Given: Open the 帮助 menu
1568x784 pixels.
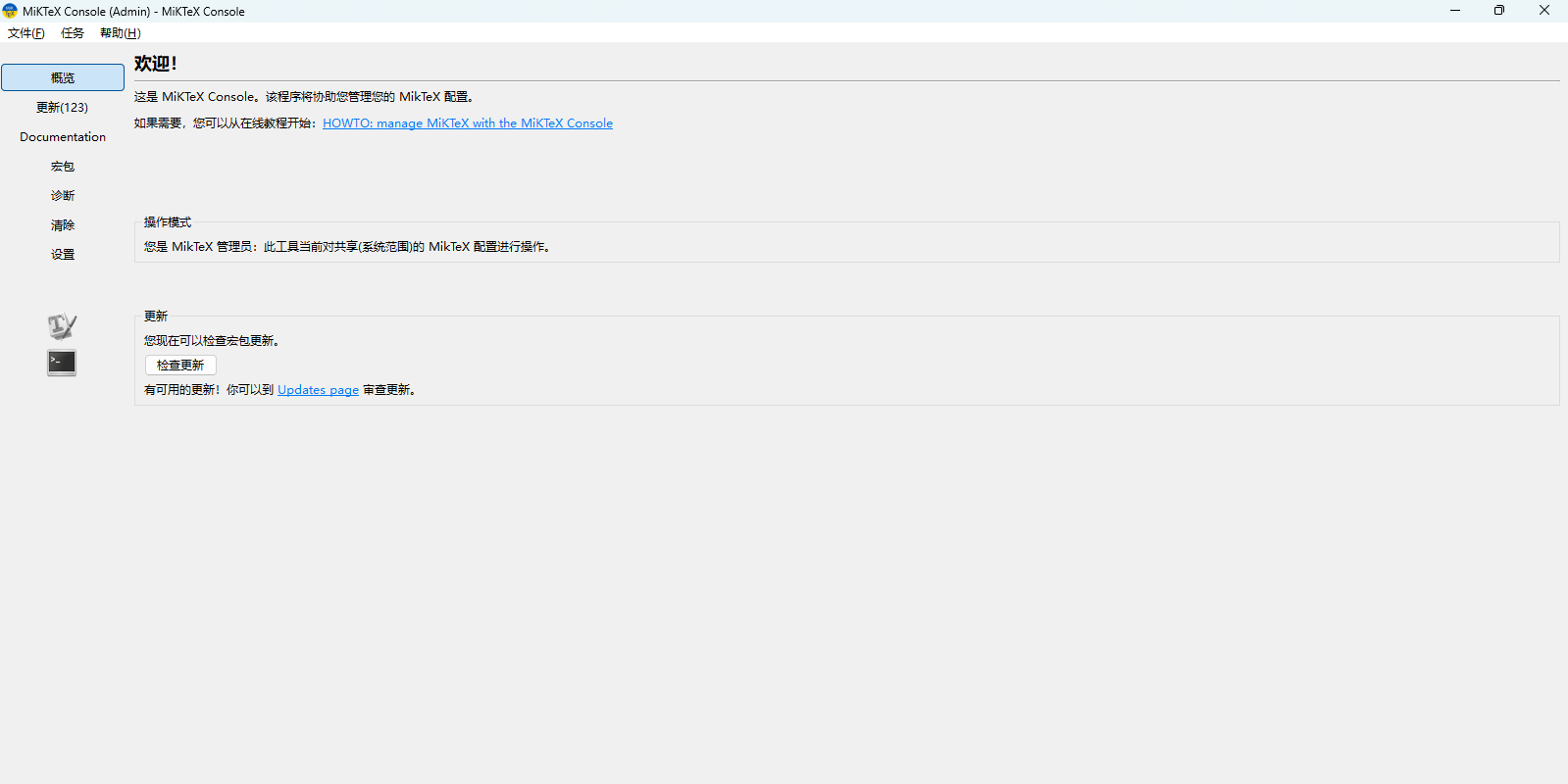Looking at the screenshot, I should tap(120, 33).
